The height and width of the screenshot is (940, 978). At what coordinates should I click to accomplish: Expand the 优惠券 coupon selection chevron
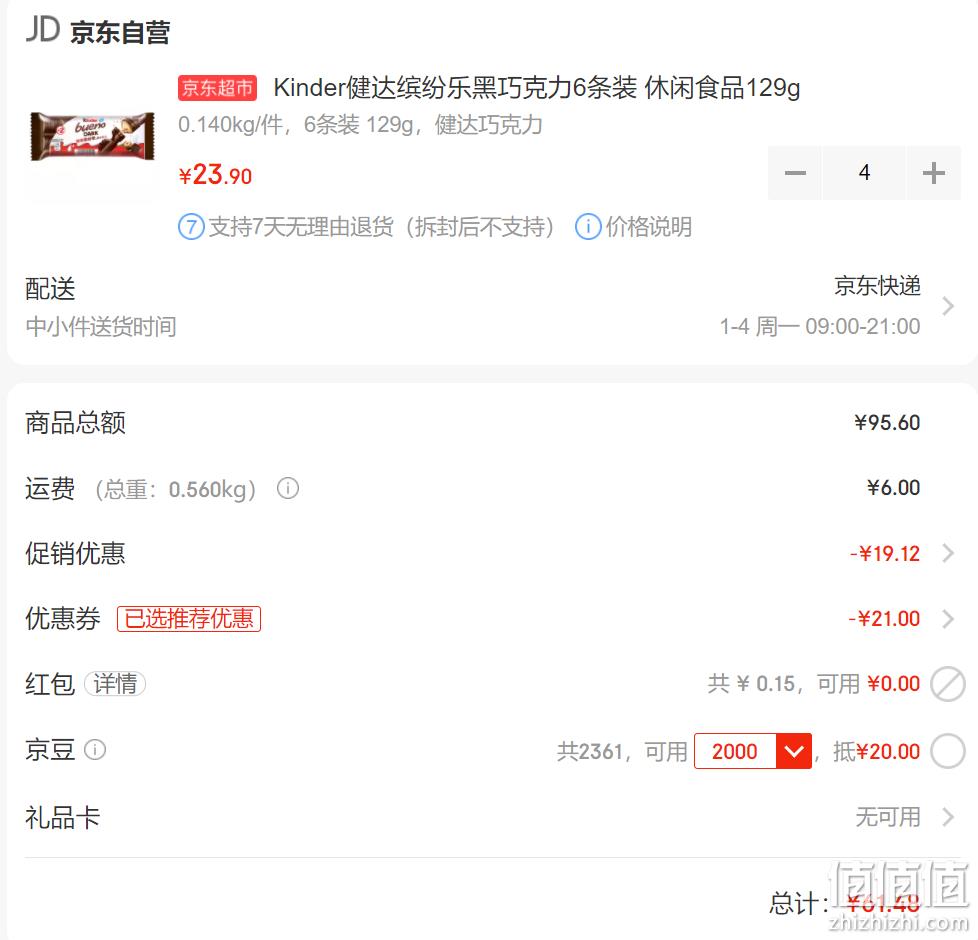(948, 619)
